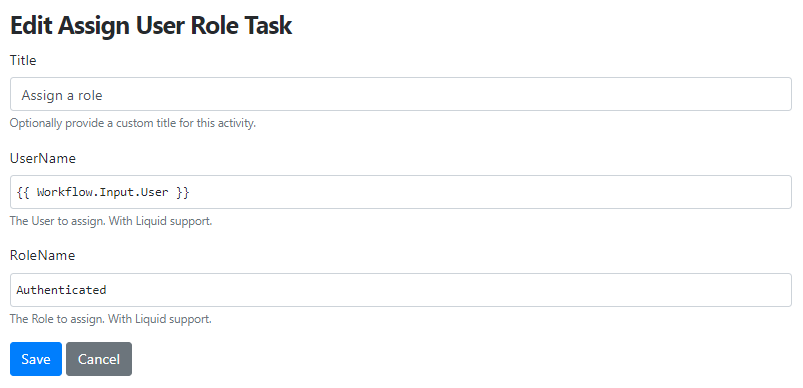Click the UserName field label
Viewport: 803px width, 388px height.
coord(43,159)
